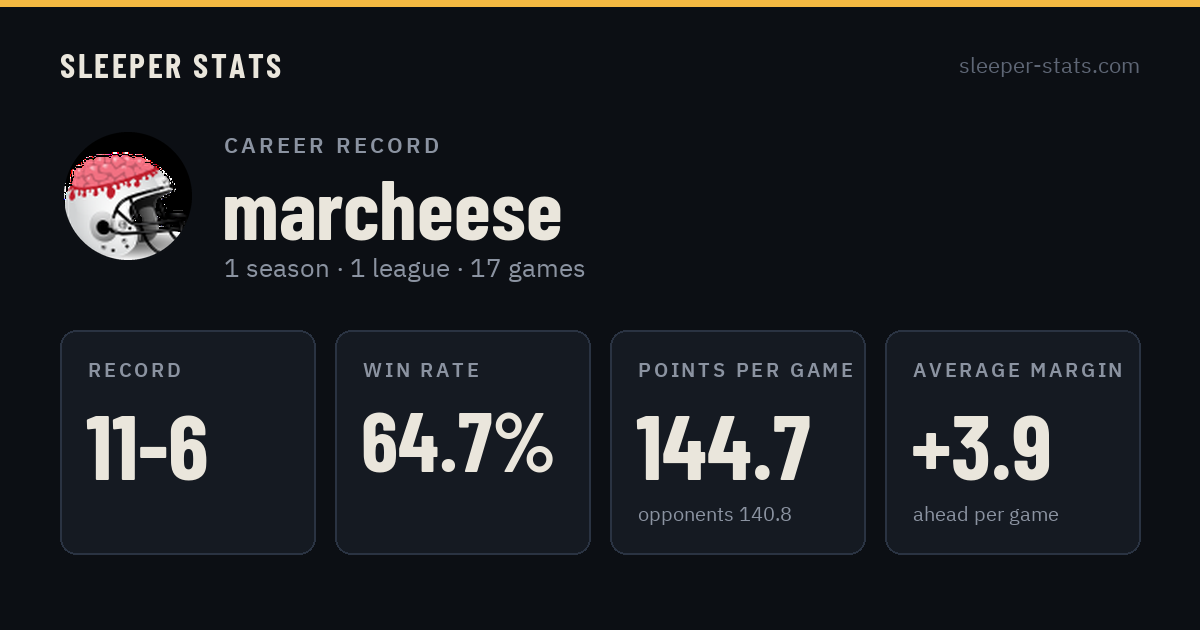Select the POINTS PER GAME card
The width and height of the screenshot is (1200, 630).
pyautogui.click(x=738, y=442)
